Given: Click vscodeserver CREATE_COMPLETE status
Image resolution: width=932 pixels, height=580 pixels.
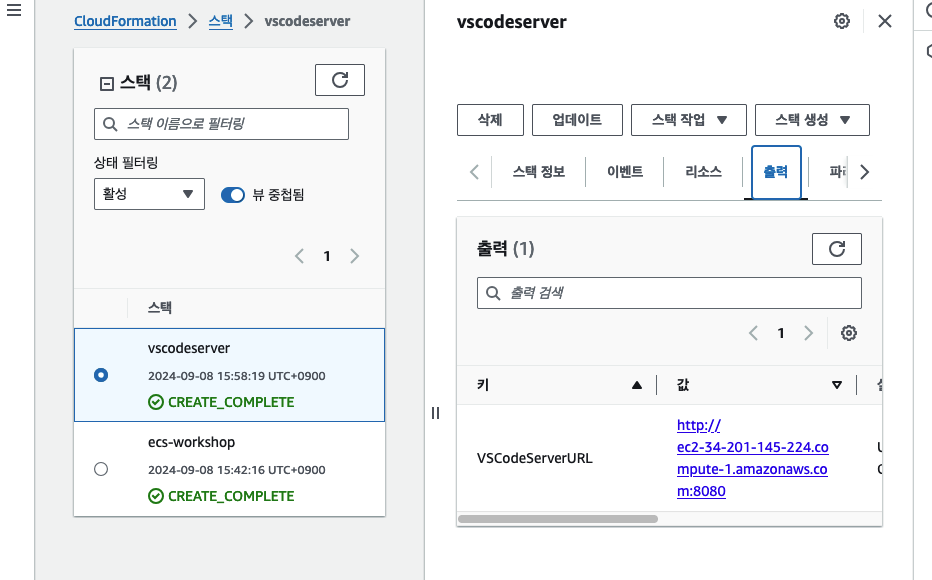Looking at the screenshot, I should click(x=221, y=402).
